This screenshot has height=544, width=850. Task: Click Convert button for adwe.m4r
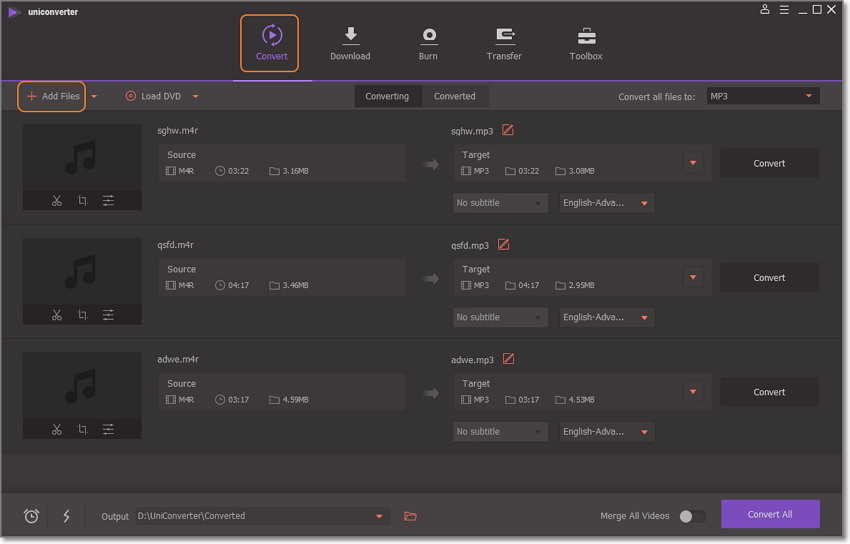tap(769, 392)
